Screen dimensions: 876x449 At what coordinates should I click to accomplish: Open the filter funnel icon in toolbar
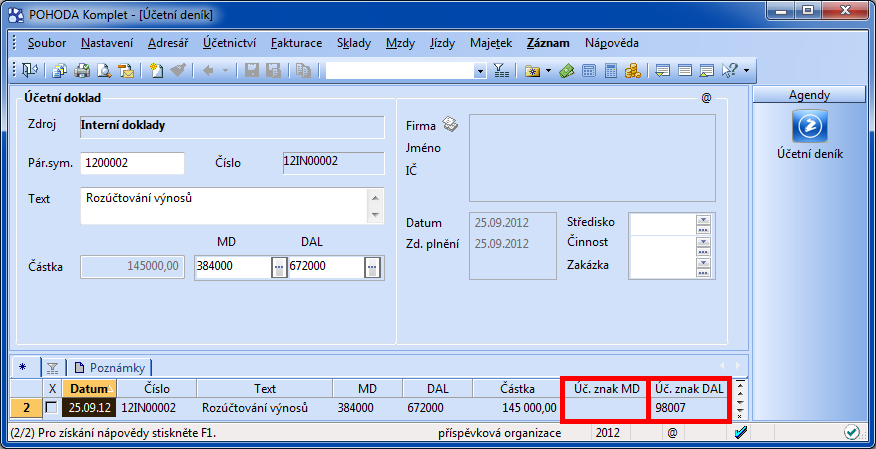[x=501, y=71]
